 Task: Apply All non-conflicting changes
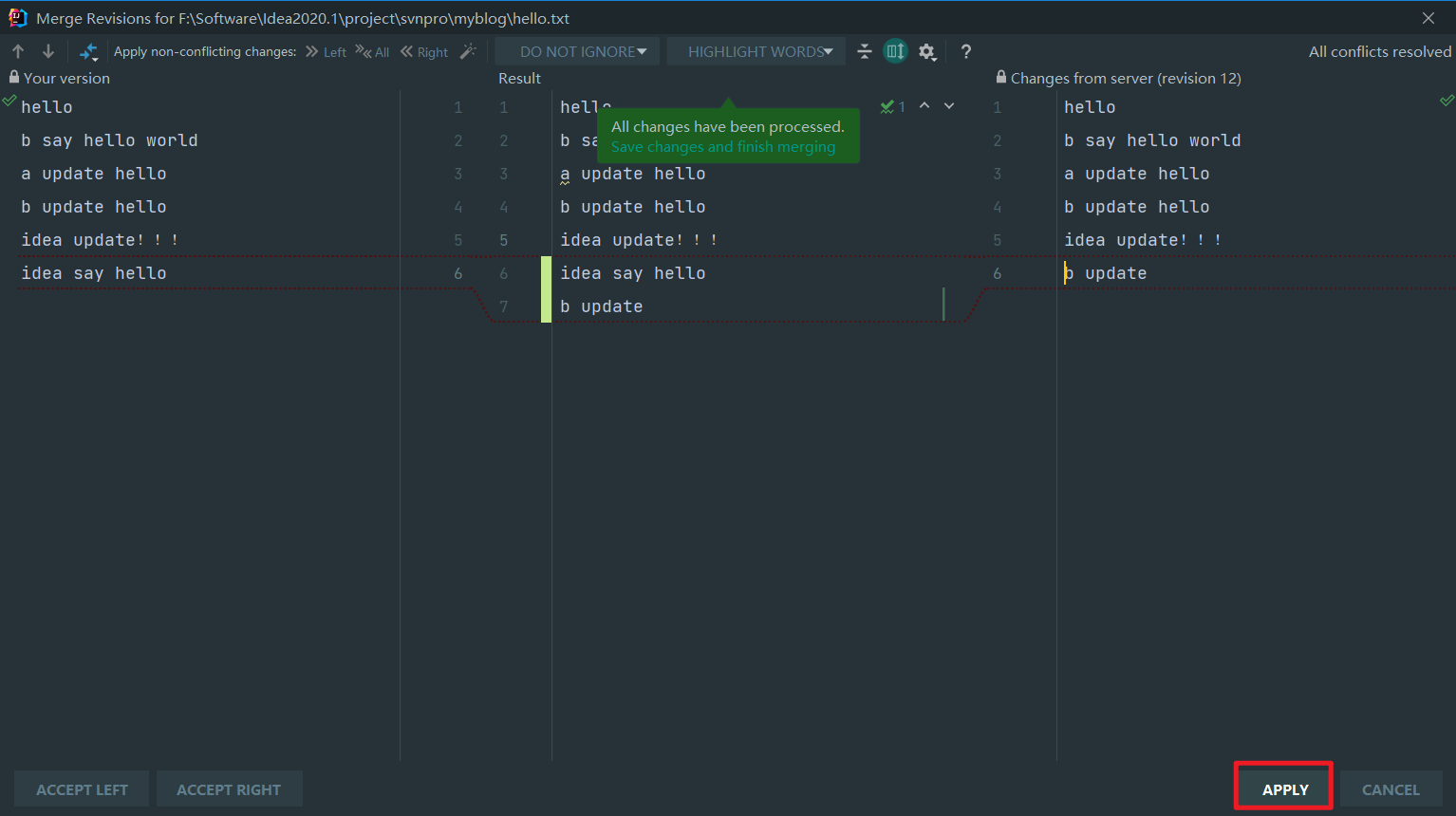click(x=372, y=51)
